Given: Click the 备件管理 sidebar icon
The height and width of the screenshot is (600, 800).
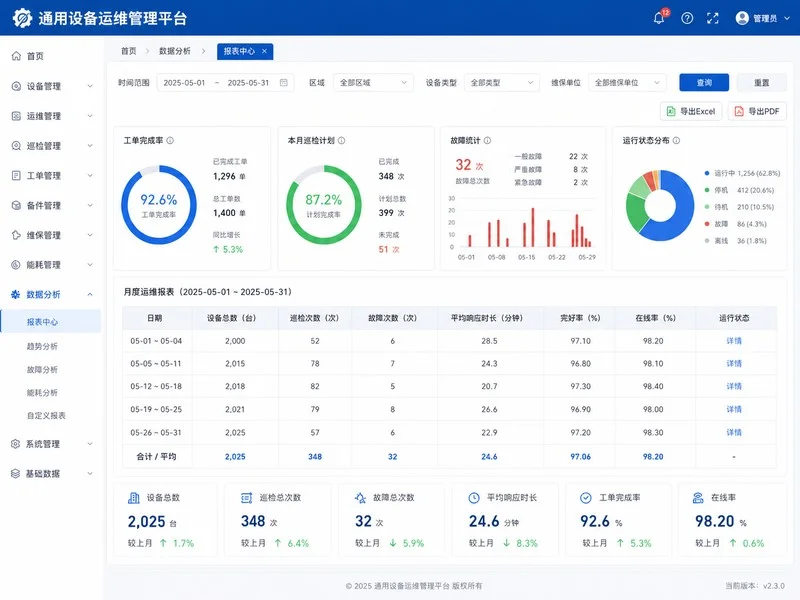Looking at the screenshot, I should point(16,205).
